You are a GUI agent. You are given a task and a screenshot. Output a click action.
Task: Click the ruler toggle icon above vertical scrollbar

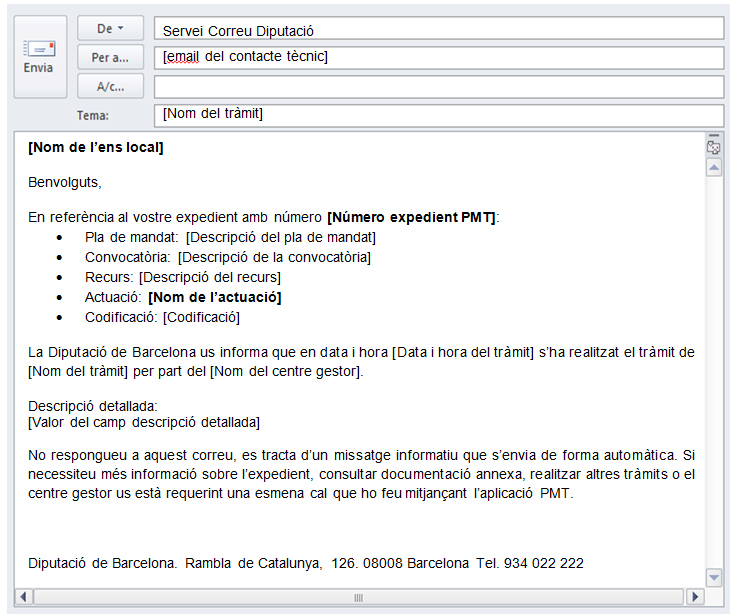click(x=713, y=146)
